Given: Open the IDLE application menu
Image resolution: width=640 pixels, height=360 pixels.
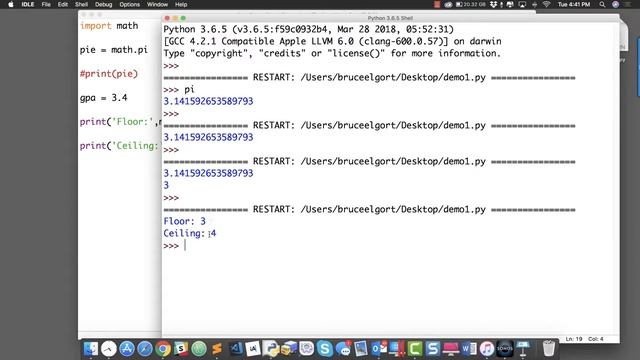Looking at the screenshot, I should [28, 4].
